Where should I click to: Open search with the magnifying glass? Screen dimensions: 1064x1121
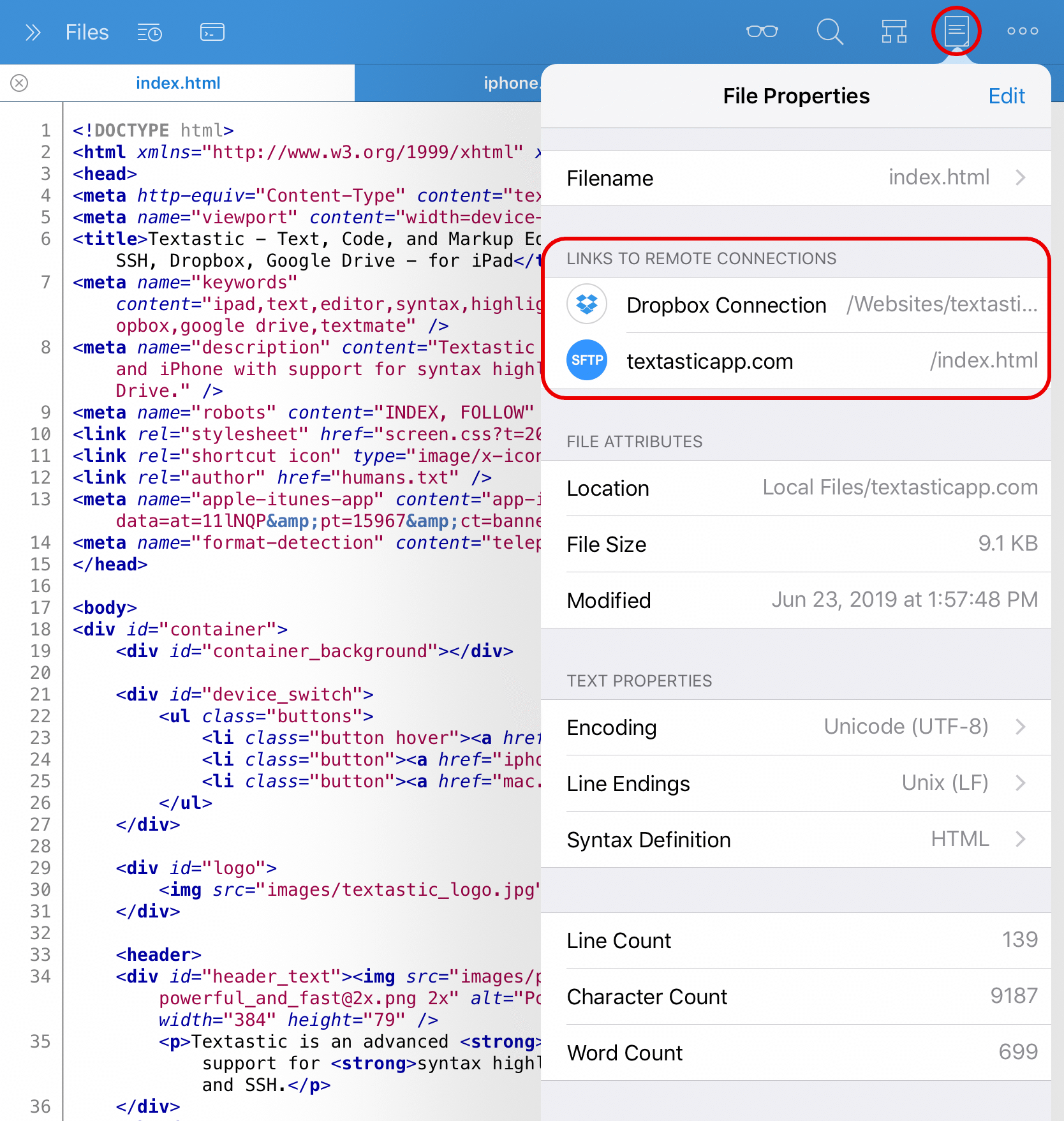click(x=829, y=31)
